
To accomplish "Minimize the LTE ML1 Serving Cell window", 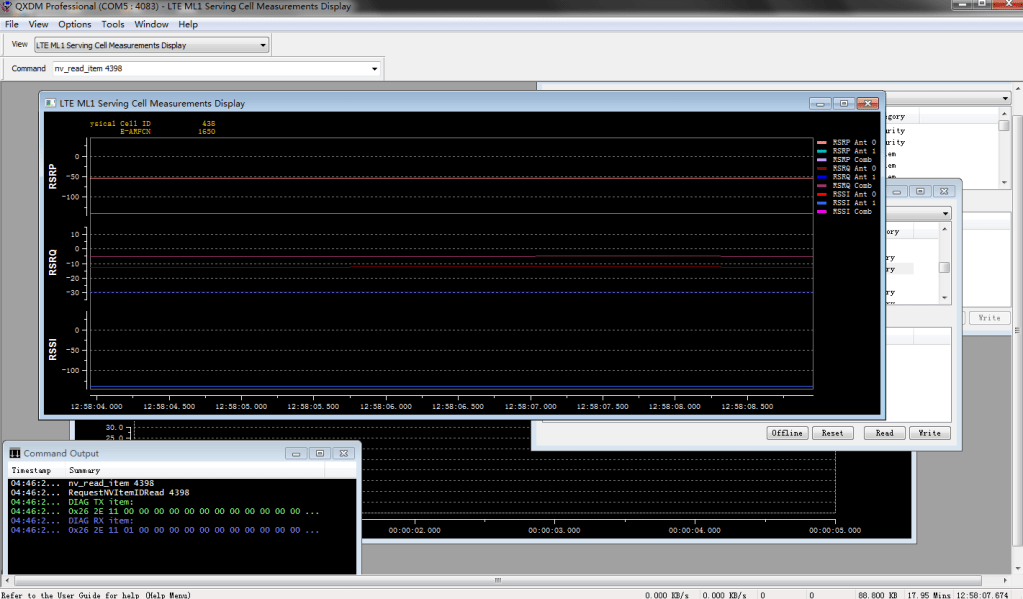I will pyautogui.click(x=820, y=103).
